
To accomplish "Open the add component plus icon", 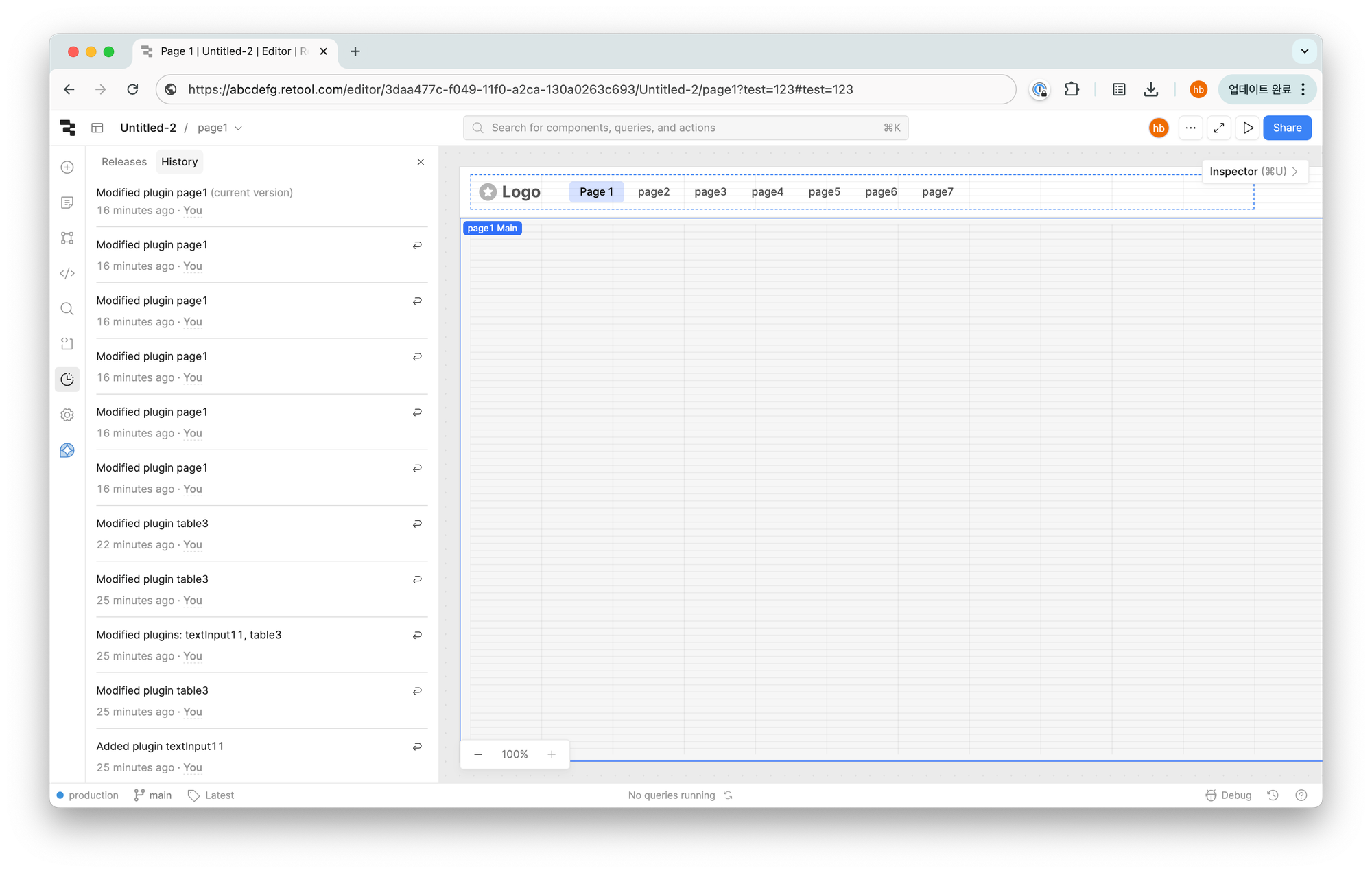I will tap(67, 167).
